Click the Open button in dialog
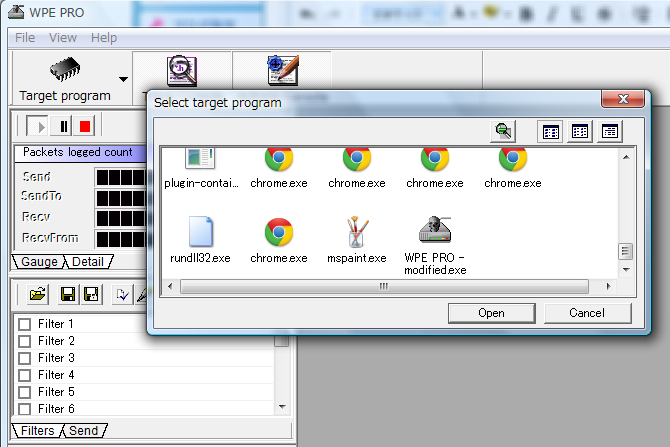670x447 pixels. [491, 313]
